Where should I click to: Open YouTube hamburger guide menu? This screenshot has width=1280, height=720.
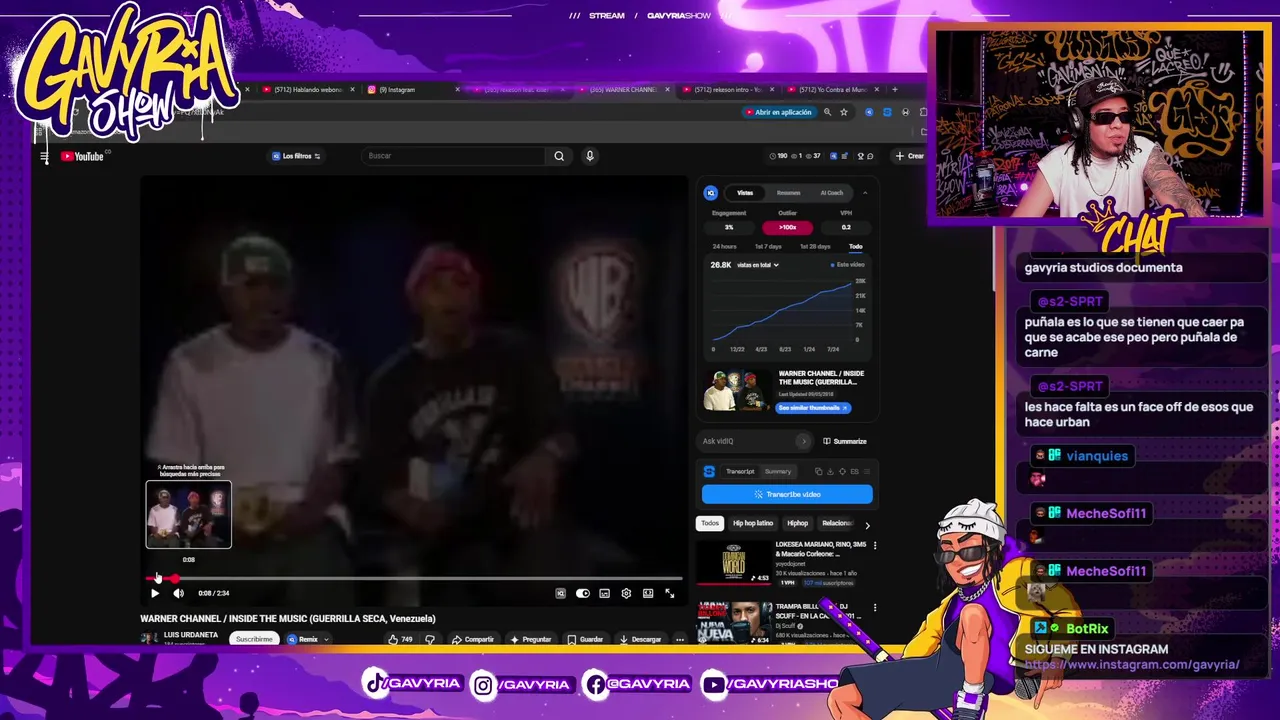tap(44, 156)
